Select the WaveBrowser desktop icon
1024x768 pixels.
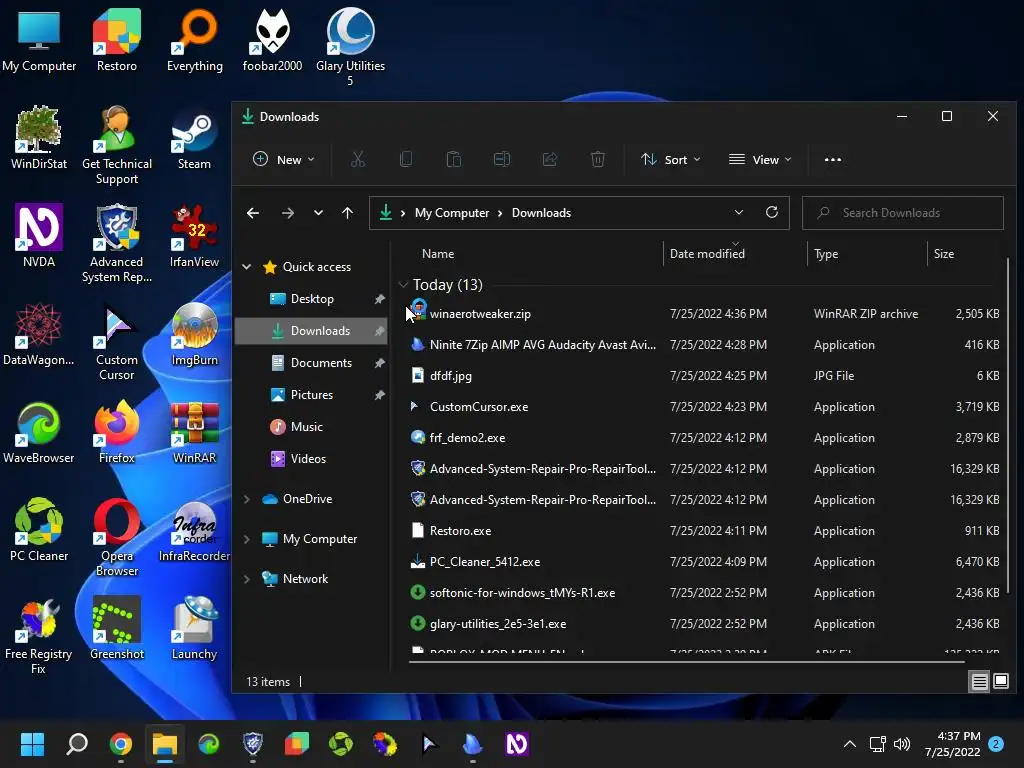[x=39, y=432]
